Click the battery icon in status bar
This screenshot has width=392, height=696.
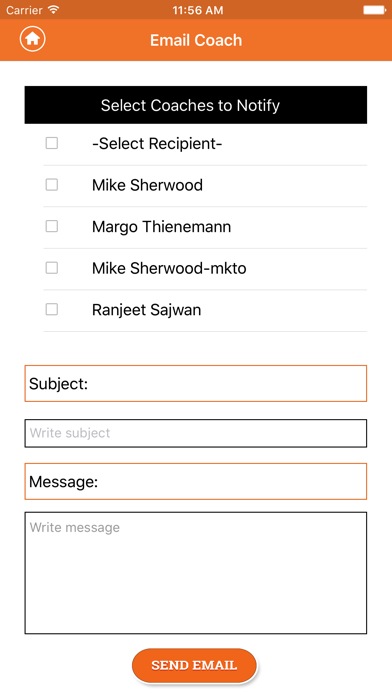[x=374, y=10]
